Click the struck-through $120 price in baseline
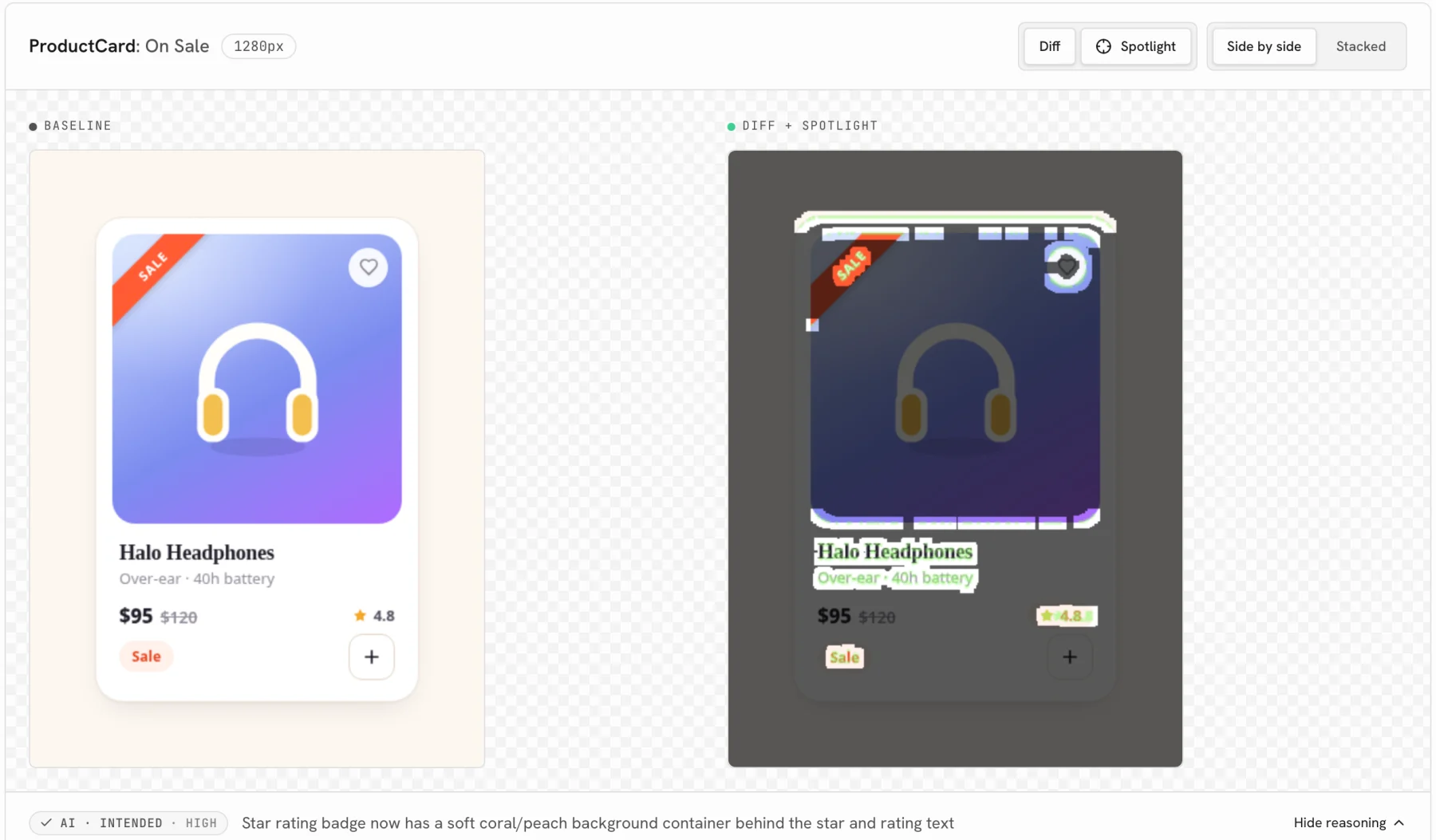Image resolution: width=1436 pixels, height=840 pixels. click(179, 617)
